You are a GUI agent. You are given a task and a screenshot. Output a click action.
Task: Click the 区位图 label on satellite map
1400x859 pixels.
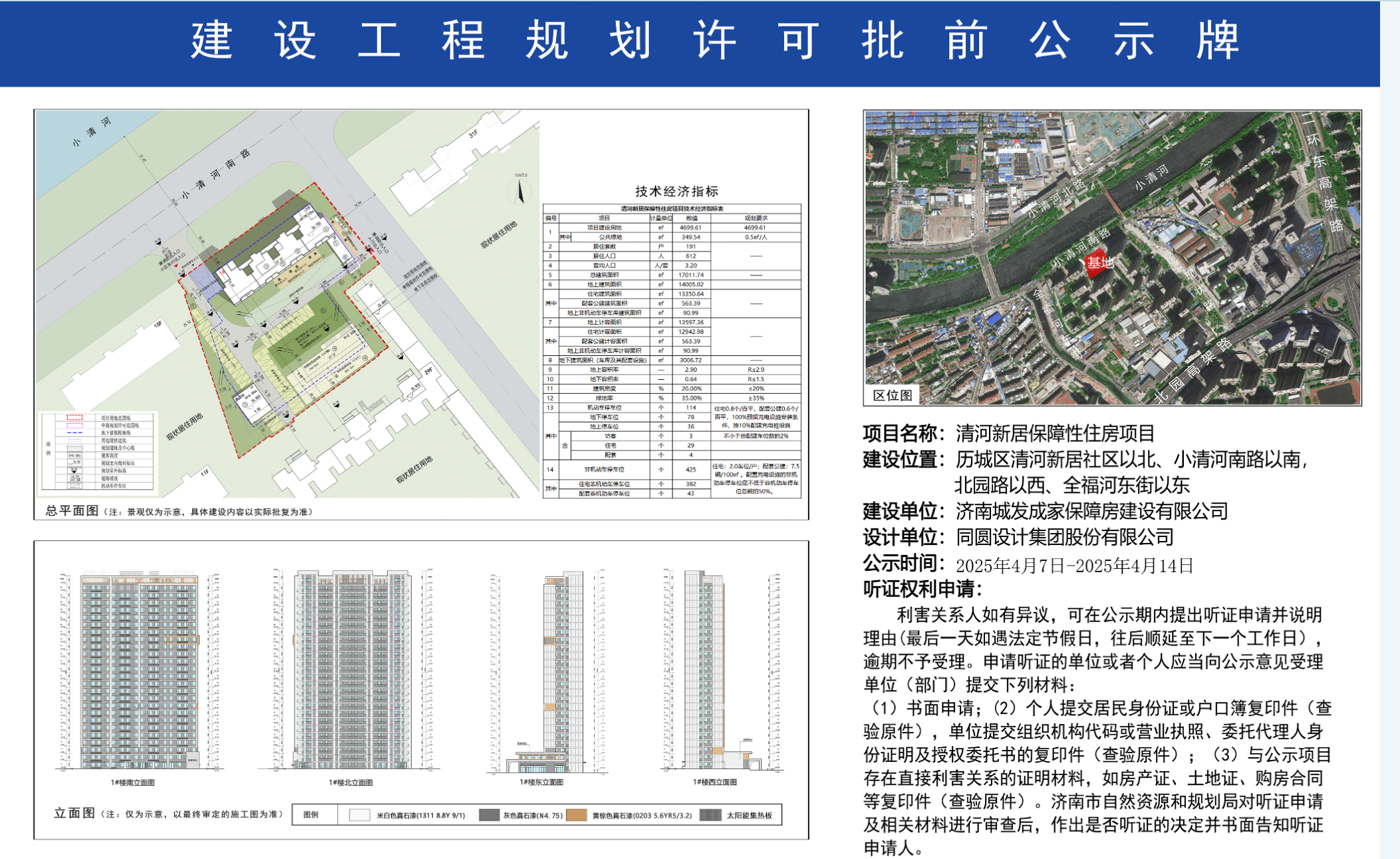[x=893, y=395]
